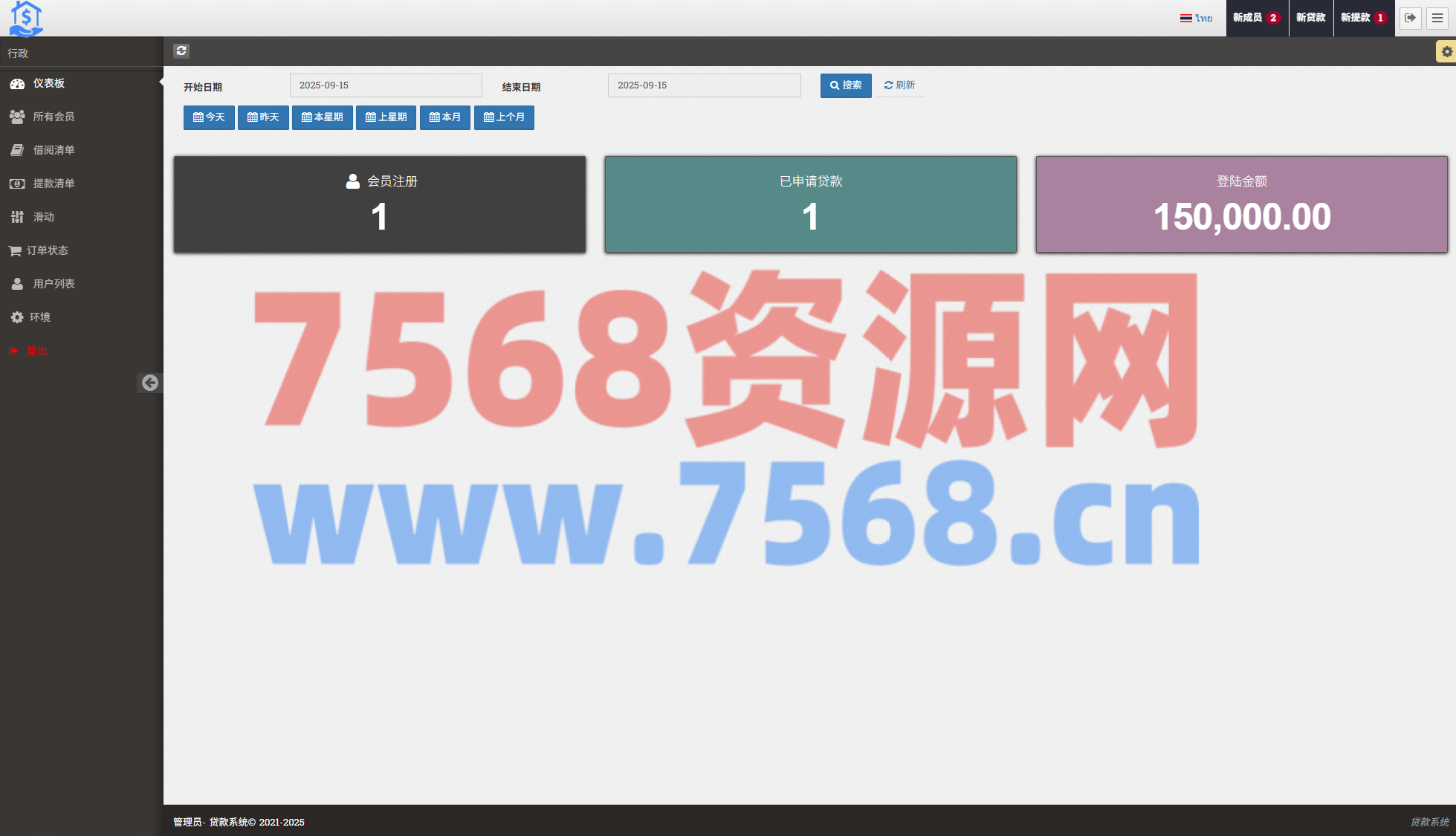Filter by 本星期 date button
1456x836 pixels.
tap(322, 117)
